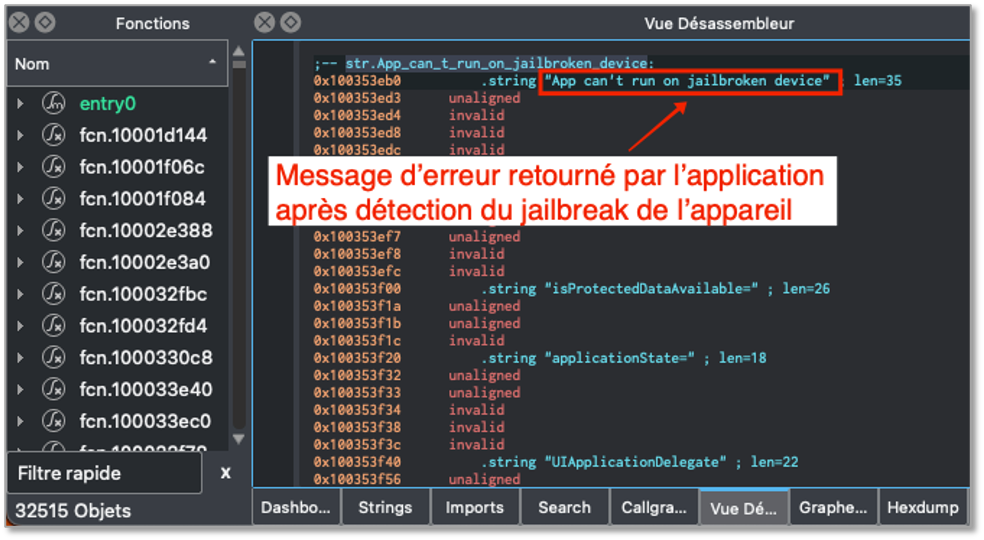Click the address 0x100353ed3

click(357, 98)
